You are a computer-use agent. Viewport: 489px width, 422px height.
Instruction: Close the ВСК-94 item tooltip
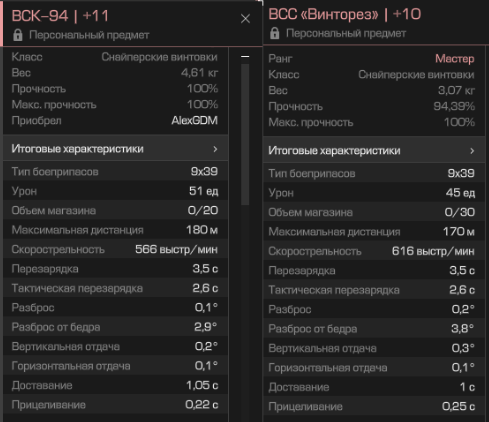[245, 19]
